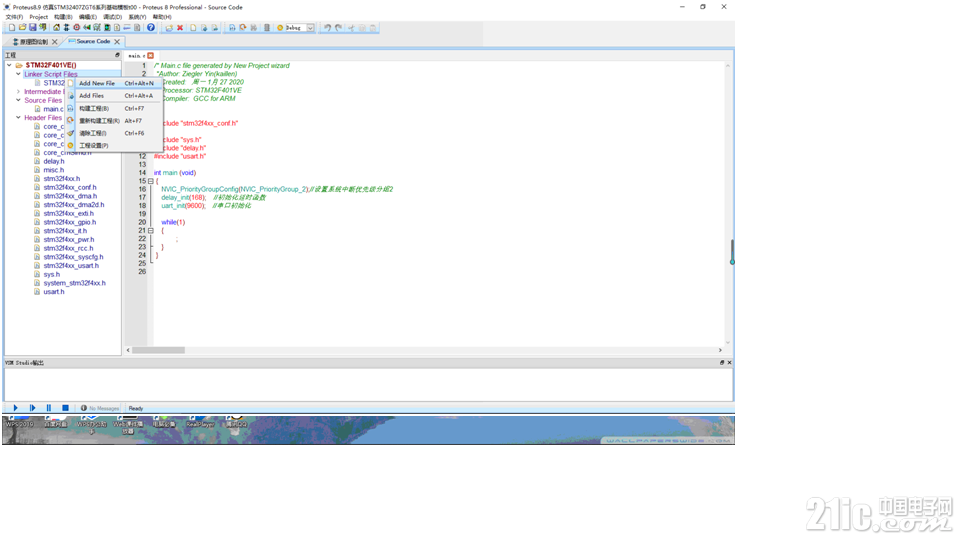Select system_stm32f4xx.h header file
The height and width of the screenshot is (540, 960).
click(74, 283)
